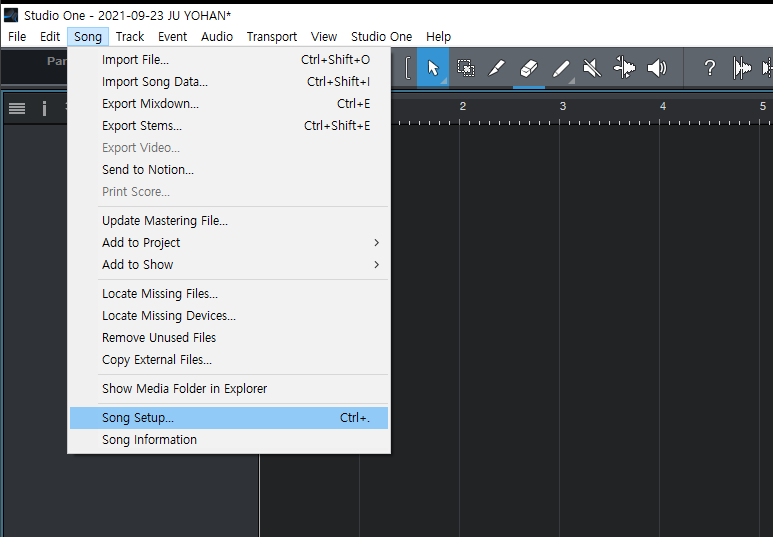Expand the Add to Project submenu
Screen dimensions: 773x537
[x=229, y=243]
